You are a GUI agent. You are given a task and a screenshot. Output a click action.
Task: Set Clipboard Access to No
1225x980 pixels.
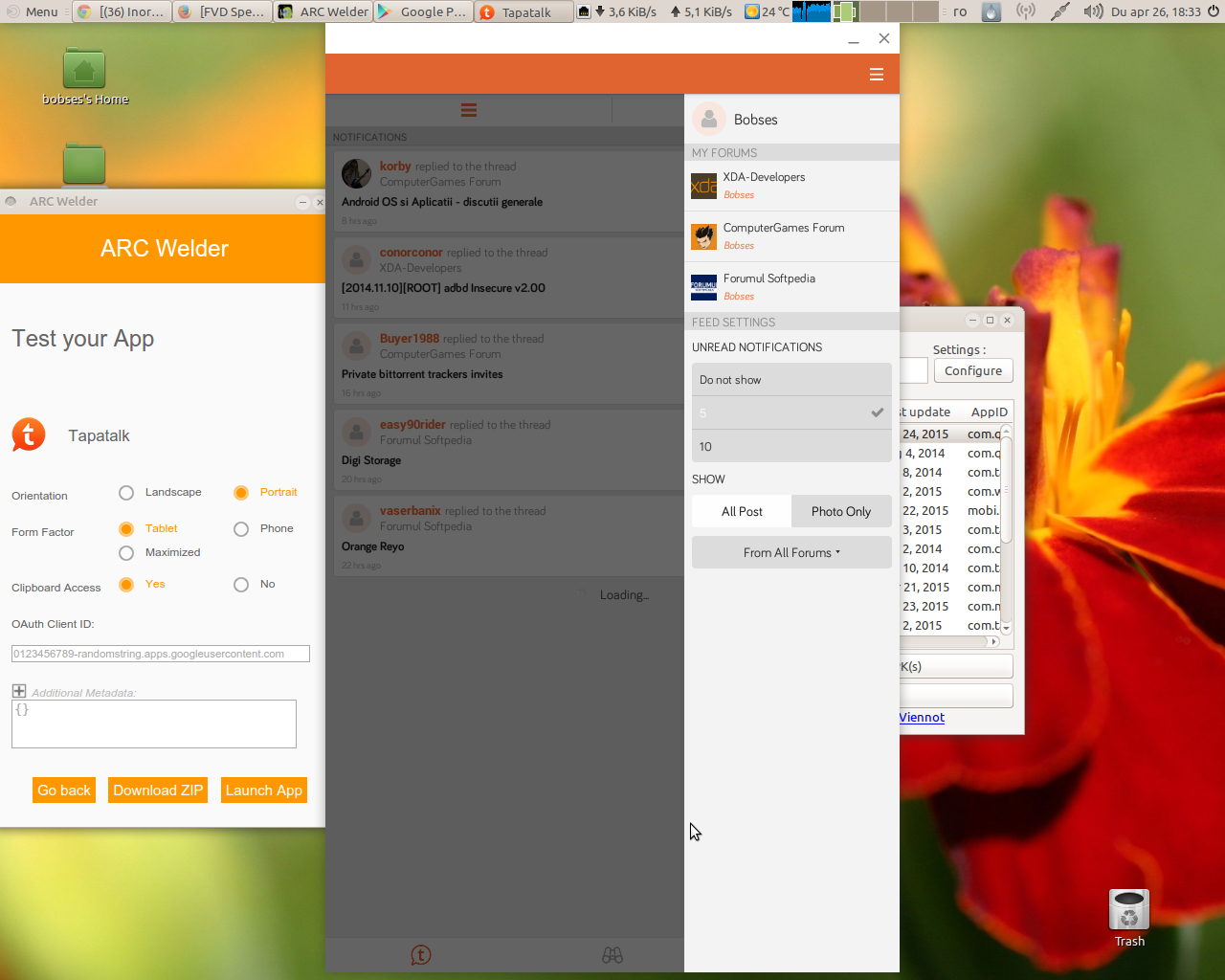(241, 585)
